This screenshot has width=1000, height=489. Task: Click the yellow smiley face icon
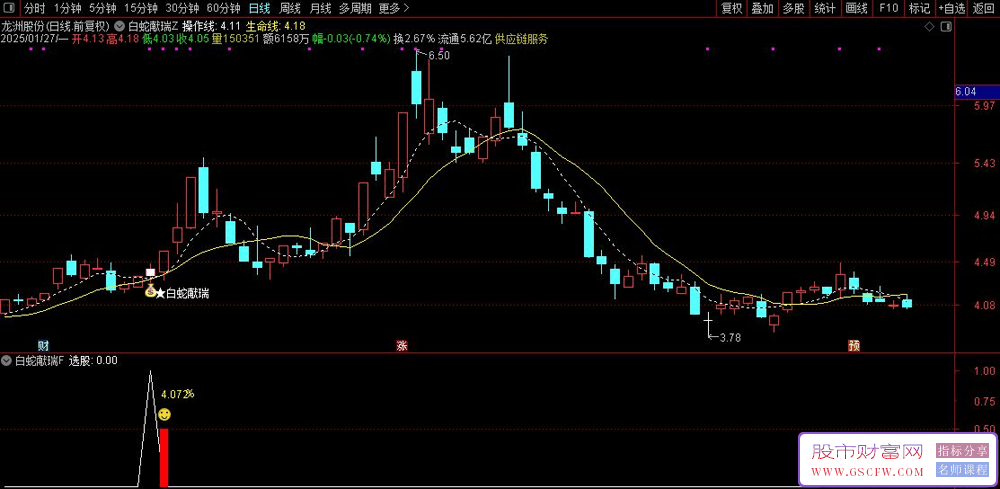click(165, 414)
